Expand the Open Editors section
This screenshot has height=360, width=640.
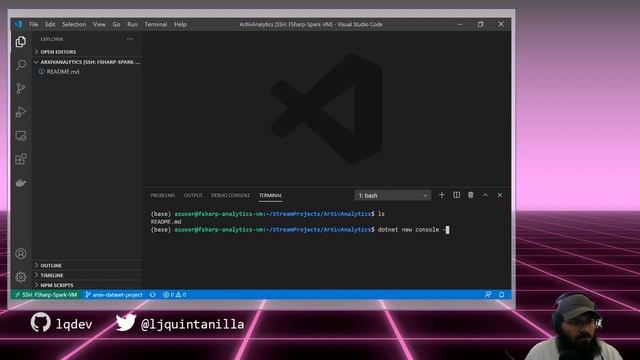(x=87, y=52)
